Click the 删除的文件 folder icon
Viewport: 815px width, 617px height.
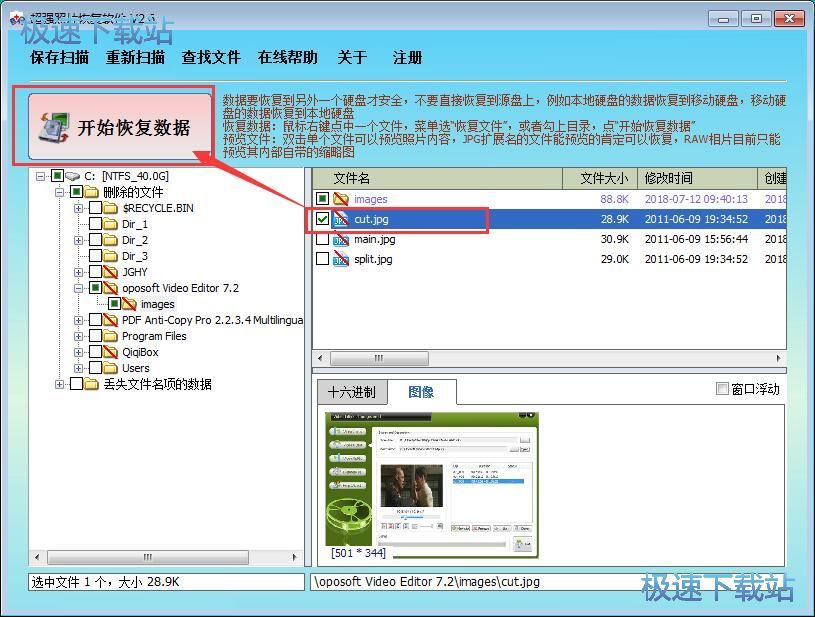[x=91, y=192]
